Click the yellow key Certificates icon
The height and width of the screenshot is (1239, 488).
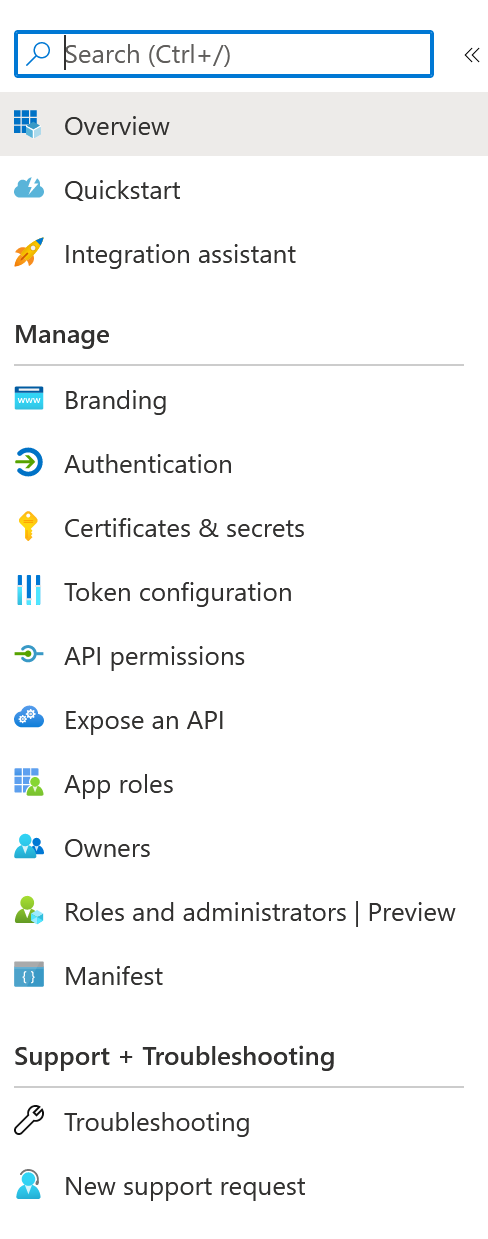click(28, 527)
